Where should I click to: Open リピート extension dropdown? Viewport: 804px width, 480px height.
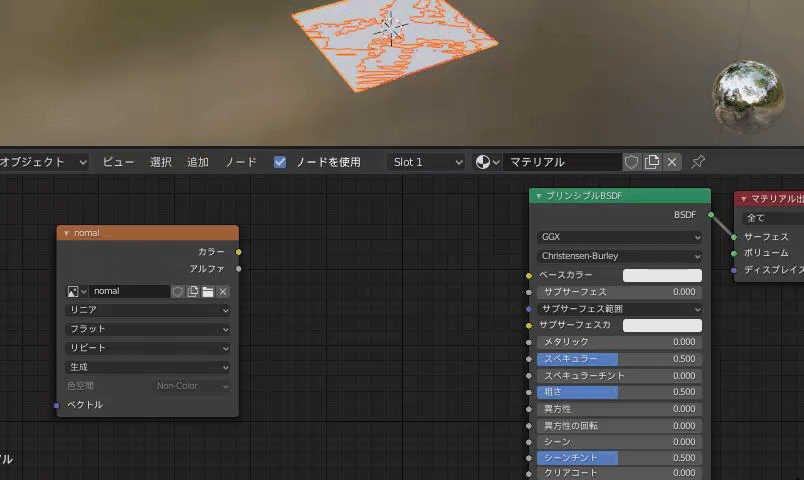(148, 348)
